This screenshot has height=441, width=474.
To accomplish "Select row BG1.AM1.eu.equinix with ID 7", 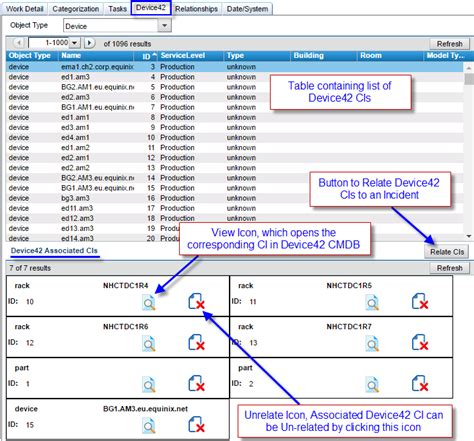I will coord(234,107).
